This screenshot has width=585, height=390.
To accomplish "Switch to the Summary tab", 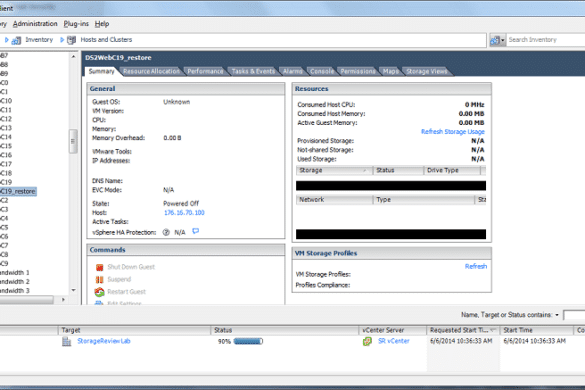I will 101,71.
